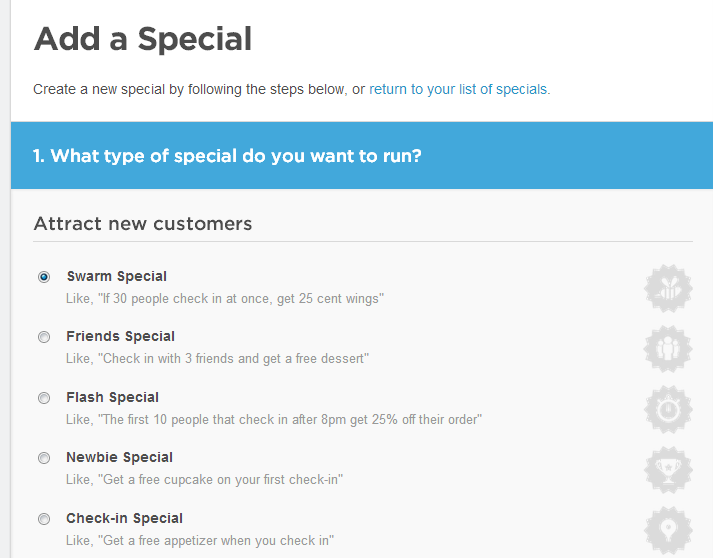Click the 'Attract new customers' section heading
Image resolution: width=713 pixels, height=558 pixels.
[x=143, y=223]
